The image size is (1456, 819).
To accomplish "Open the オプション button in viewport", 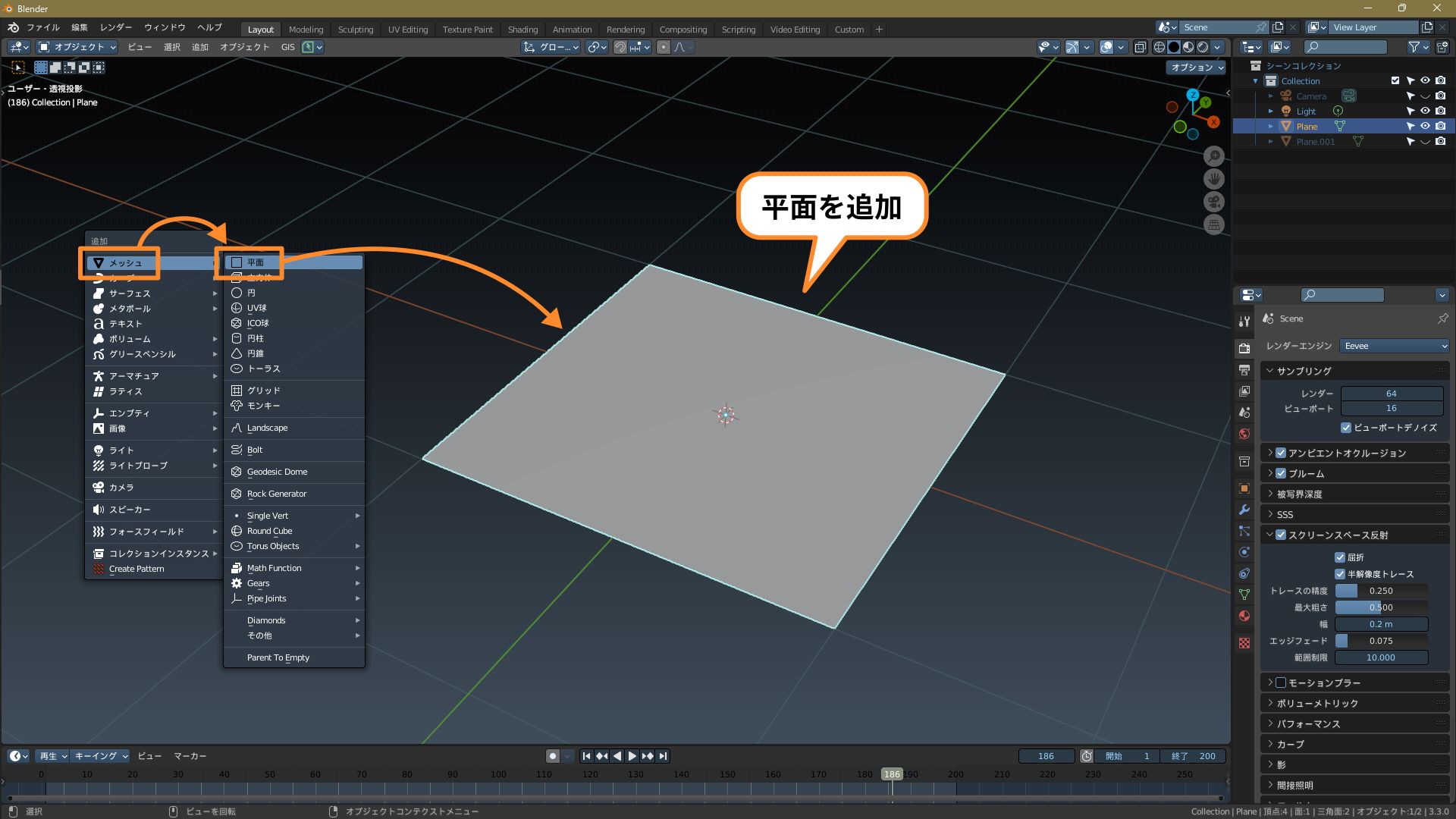I will (x=1197, y=67).
